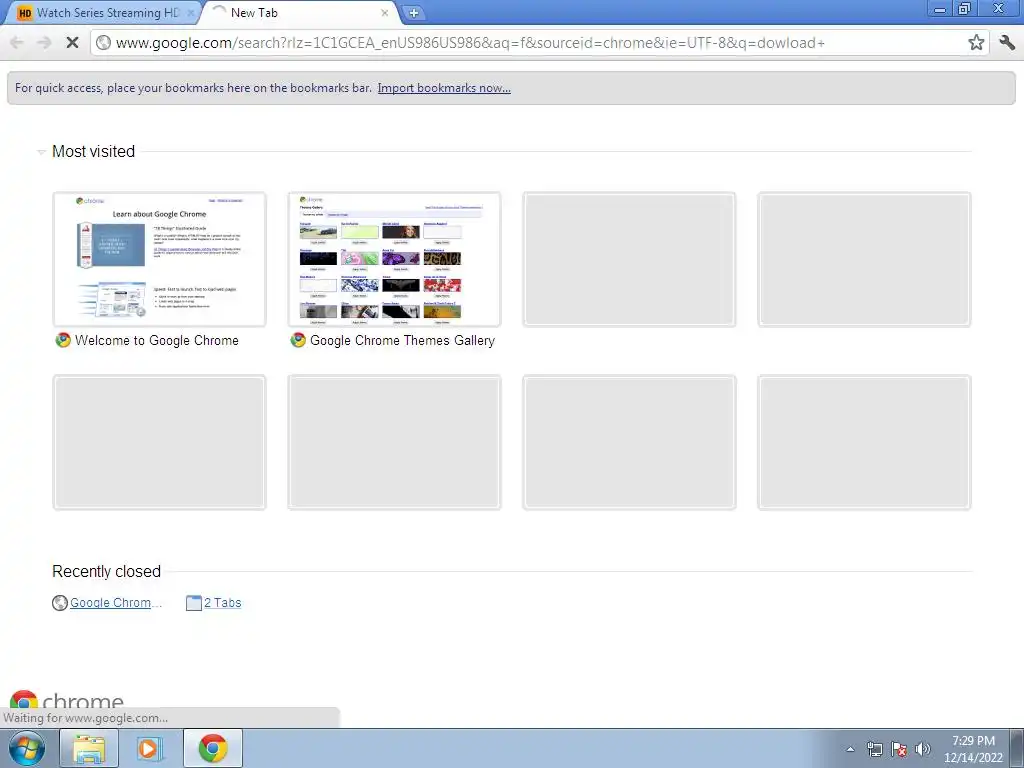The image size is (1024, 768).
Task: Bookmark this page with the star icon
Action: tap(976, 43)
